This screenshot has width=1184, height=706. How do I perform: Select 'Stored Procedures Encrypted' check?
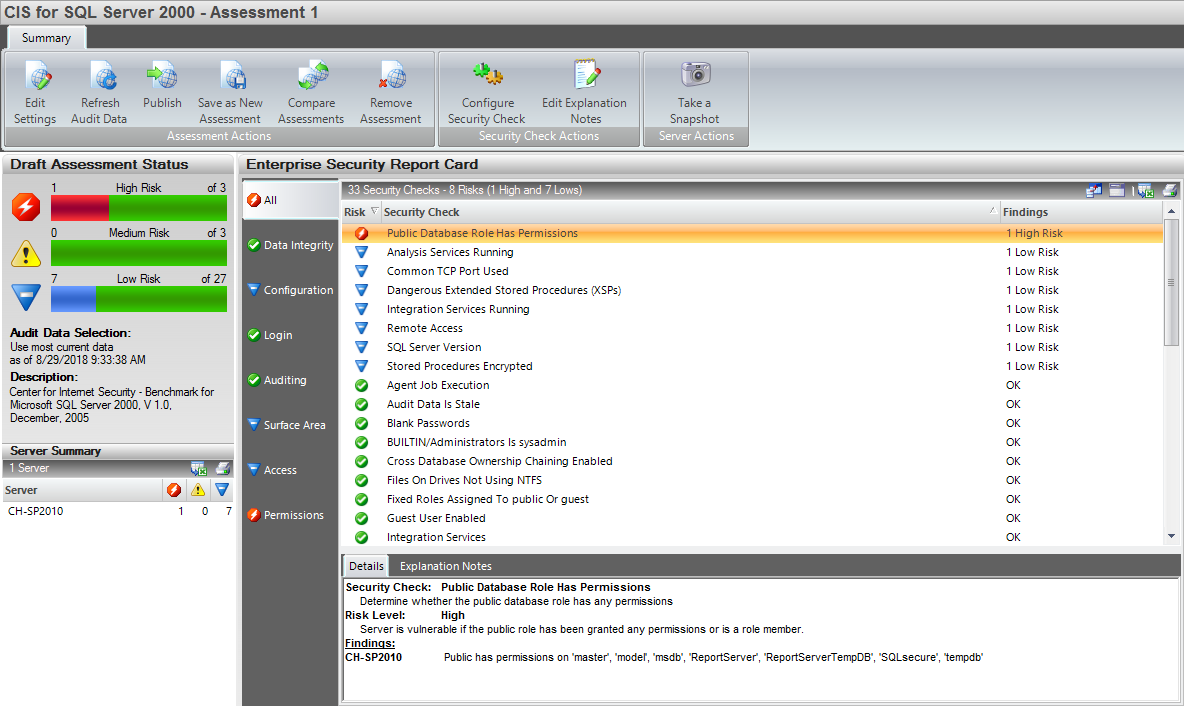[x=752, y=366]
